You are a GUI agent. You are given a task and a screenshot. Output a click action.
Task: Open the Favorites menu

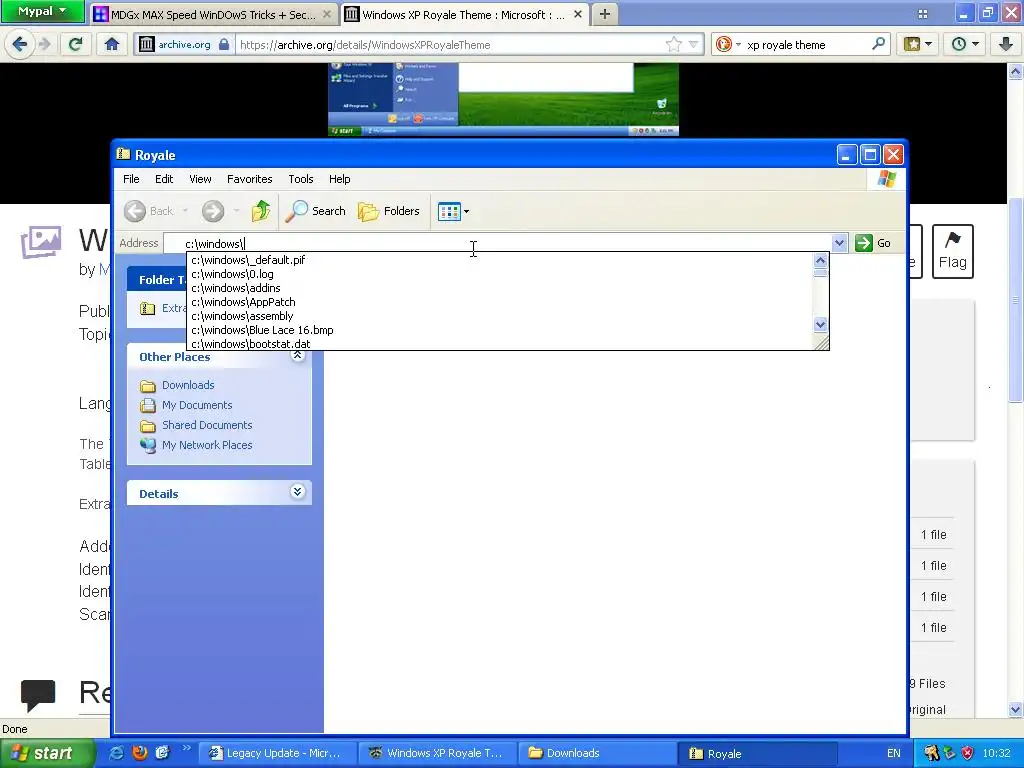249,179
